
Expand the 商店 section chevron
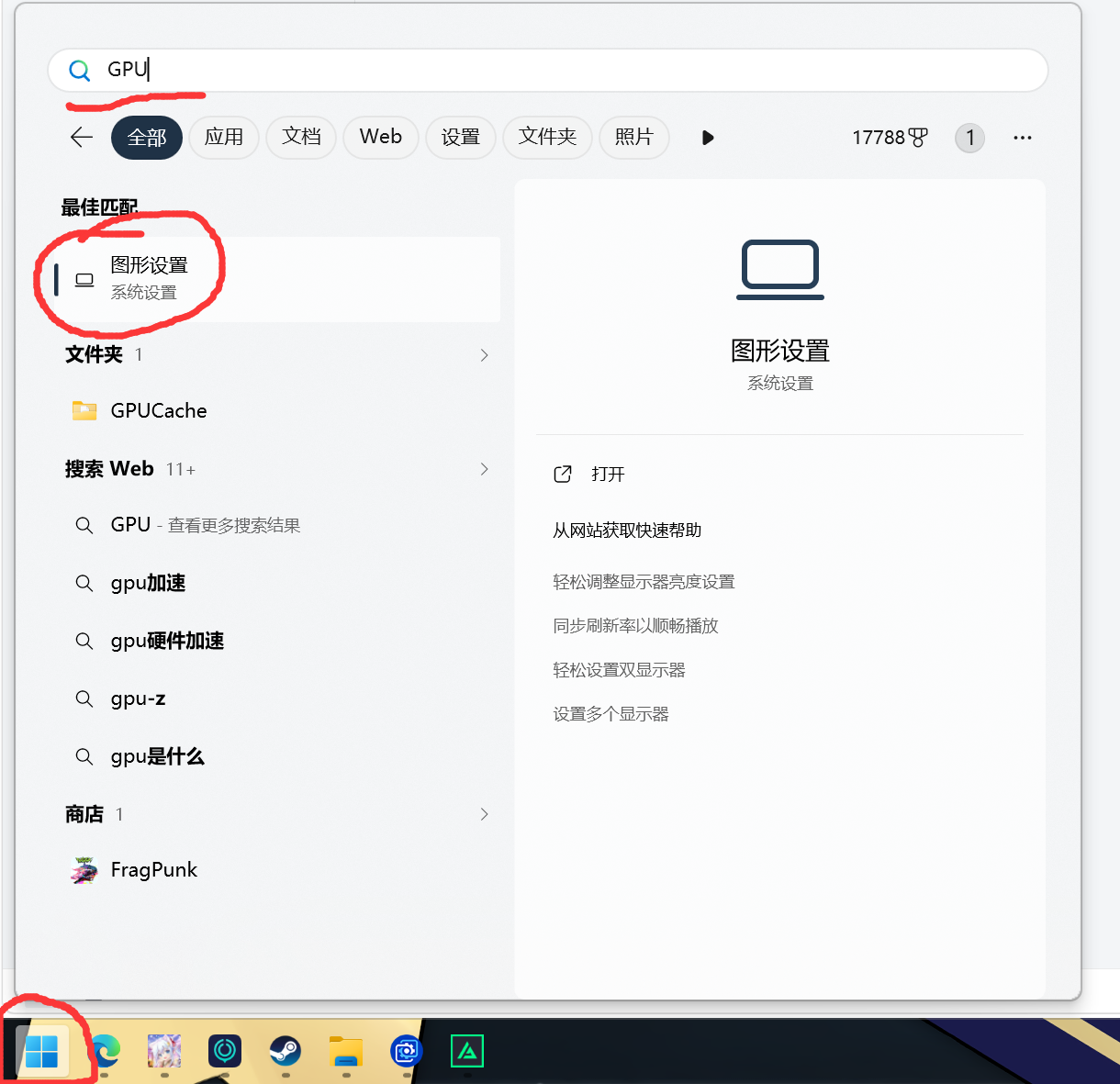pos(484,814)
